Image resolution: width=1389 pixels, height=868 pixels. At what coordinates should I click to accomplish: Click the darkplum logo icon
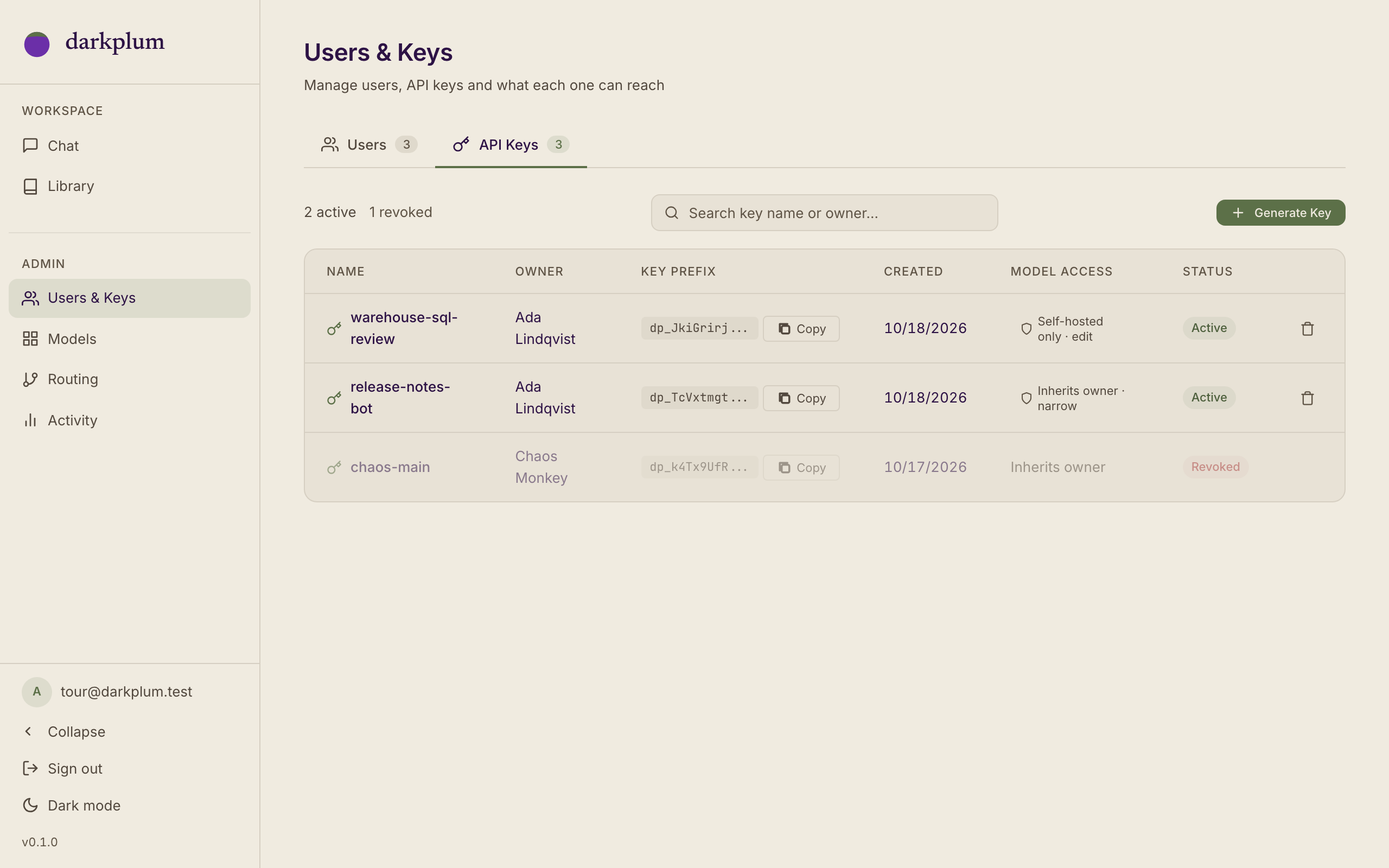(x=37, y=44)
